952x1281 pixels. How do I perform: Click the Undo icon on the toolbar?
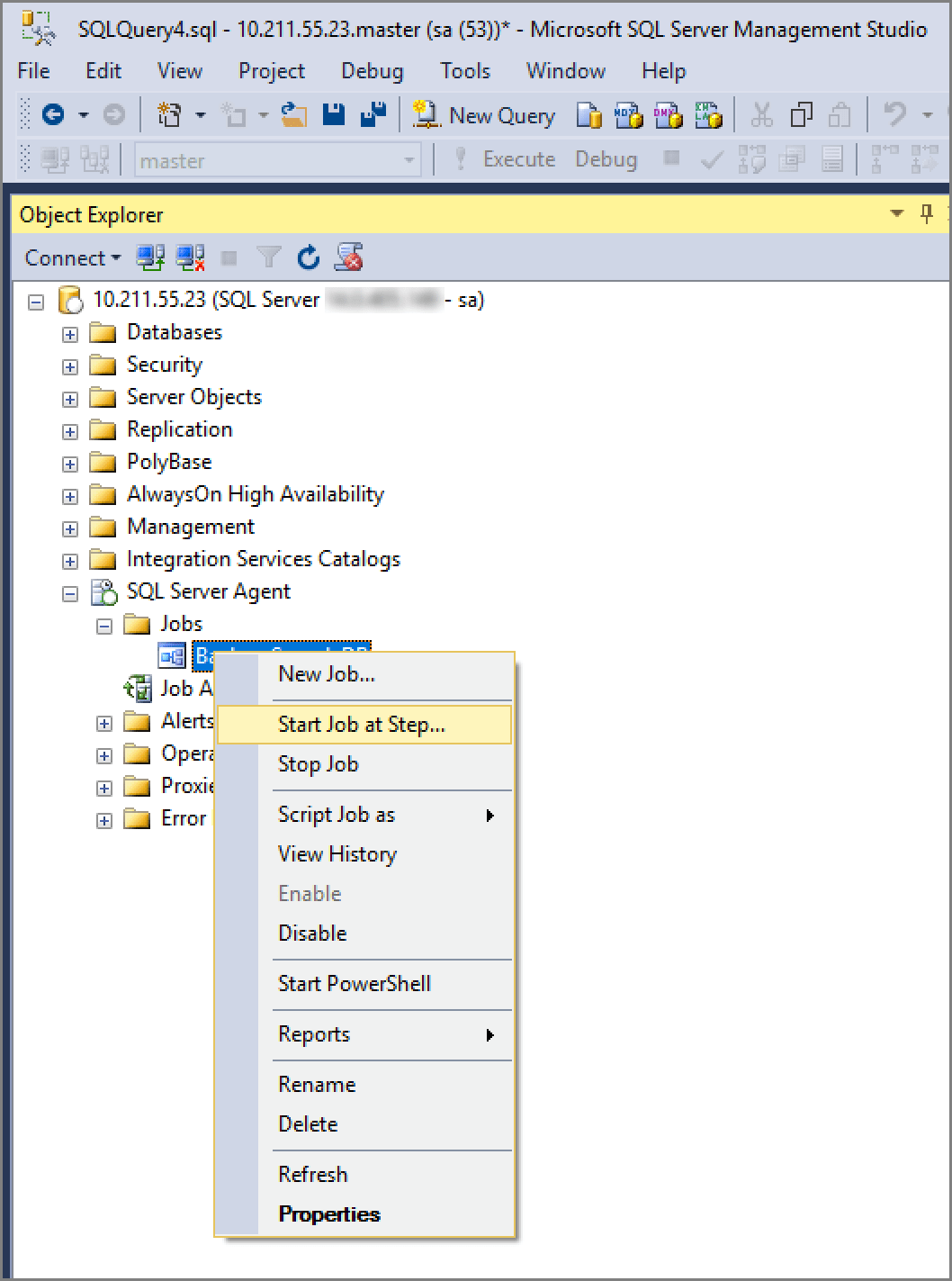click(x=894, y=114)
